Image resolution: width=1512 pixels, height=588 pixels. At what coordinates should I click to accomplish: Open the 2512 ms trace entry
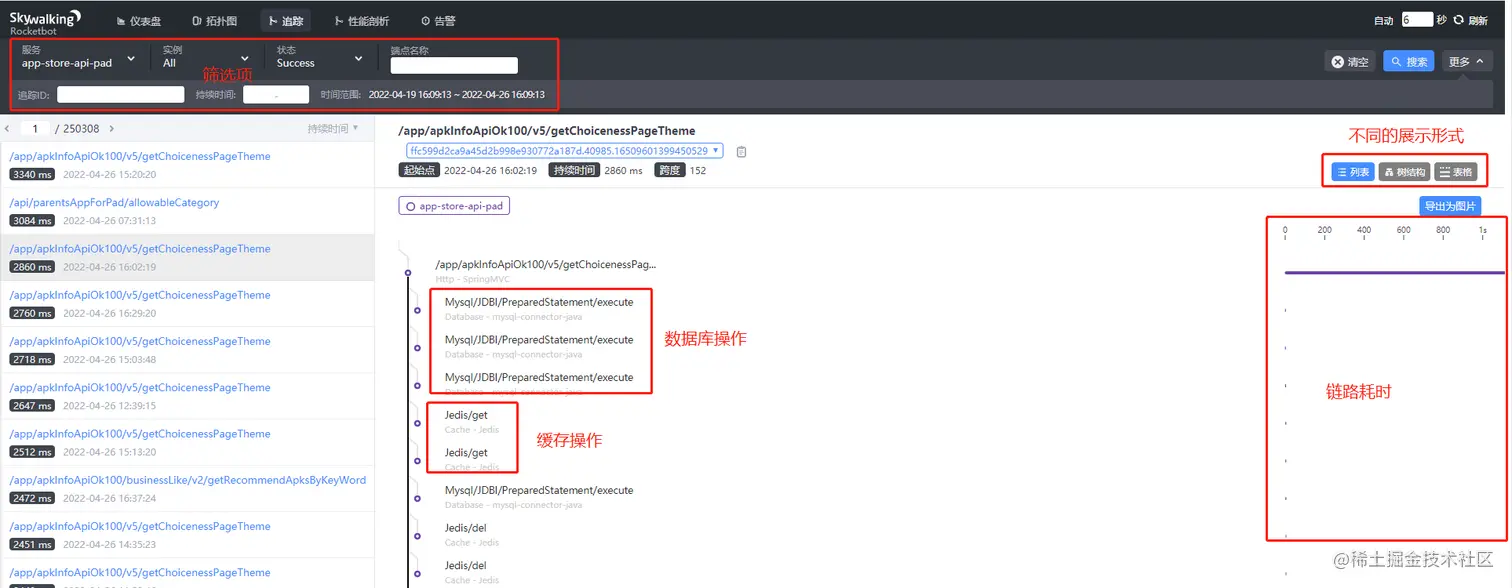(187, 443)
